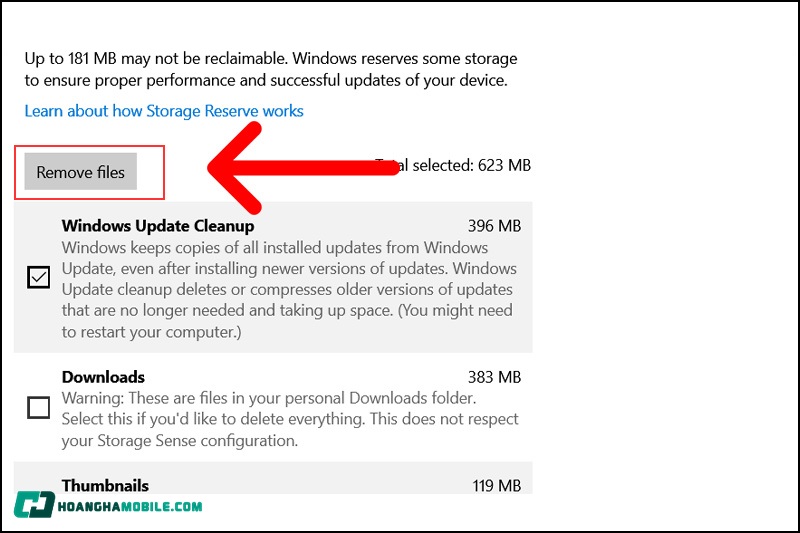Viewport: 800px width, 533px height.
Task: Click the 383 MB size label
Action: (494, 377)
